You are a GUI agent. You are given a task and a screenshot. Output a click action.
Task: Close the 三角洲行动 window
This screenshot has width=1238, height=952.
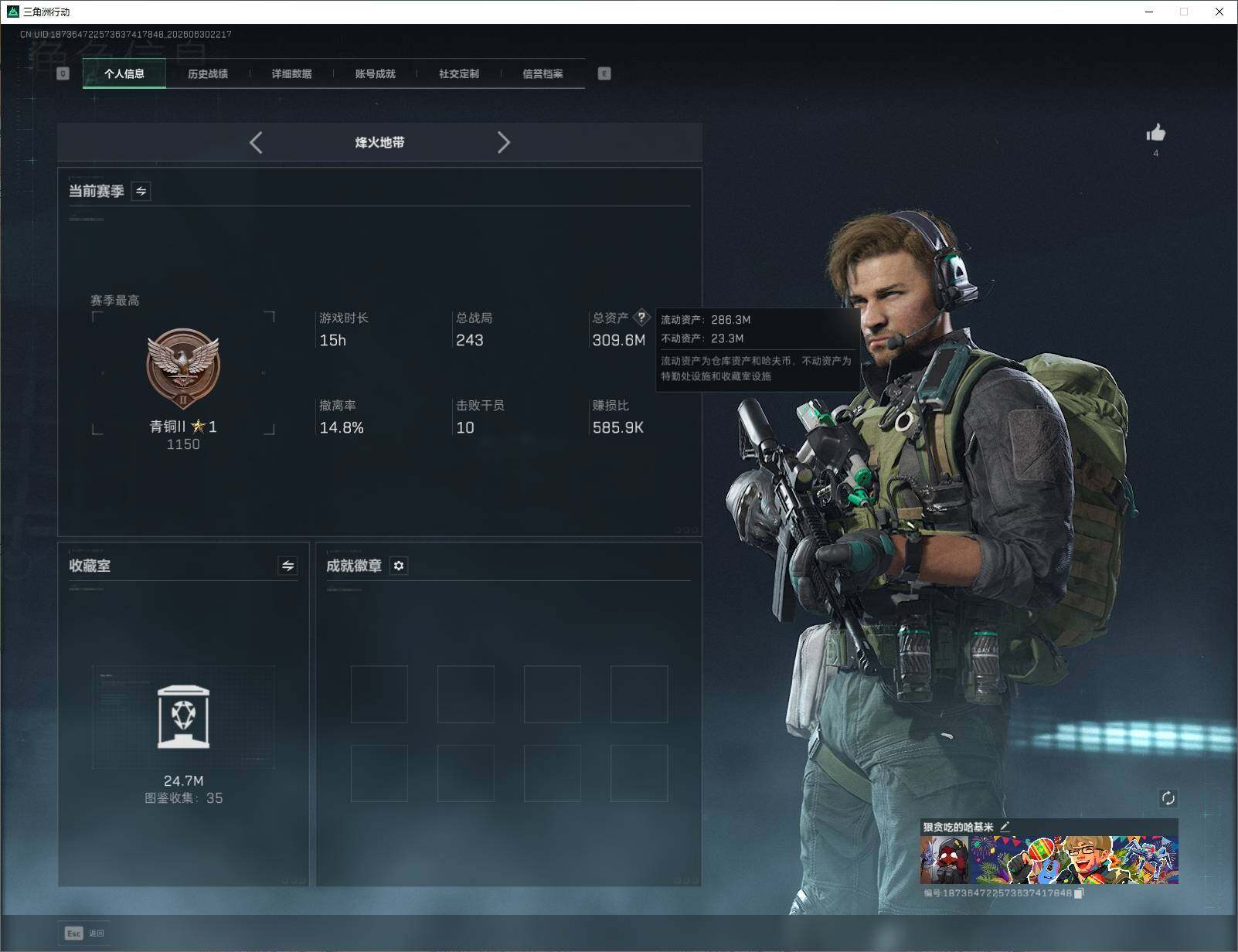1219,12
